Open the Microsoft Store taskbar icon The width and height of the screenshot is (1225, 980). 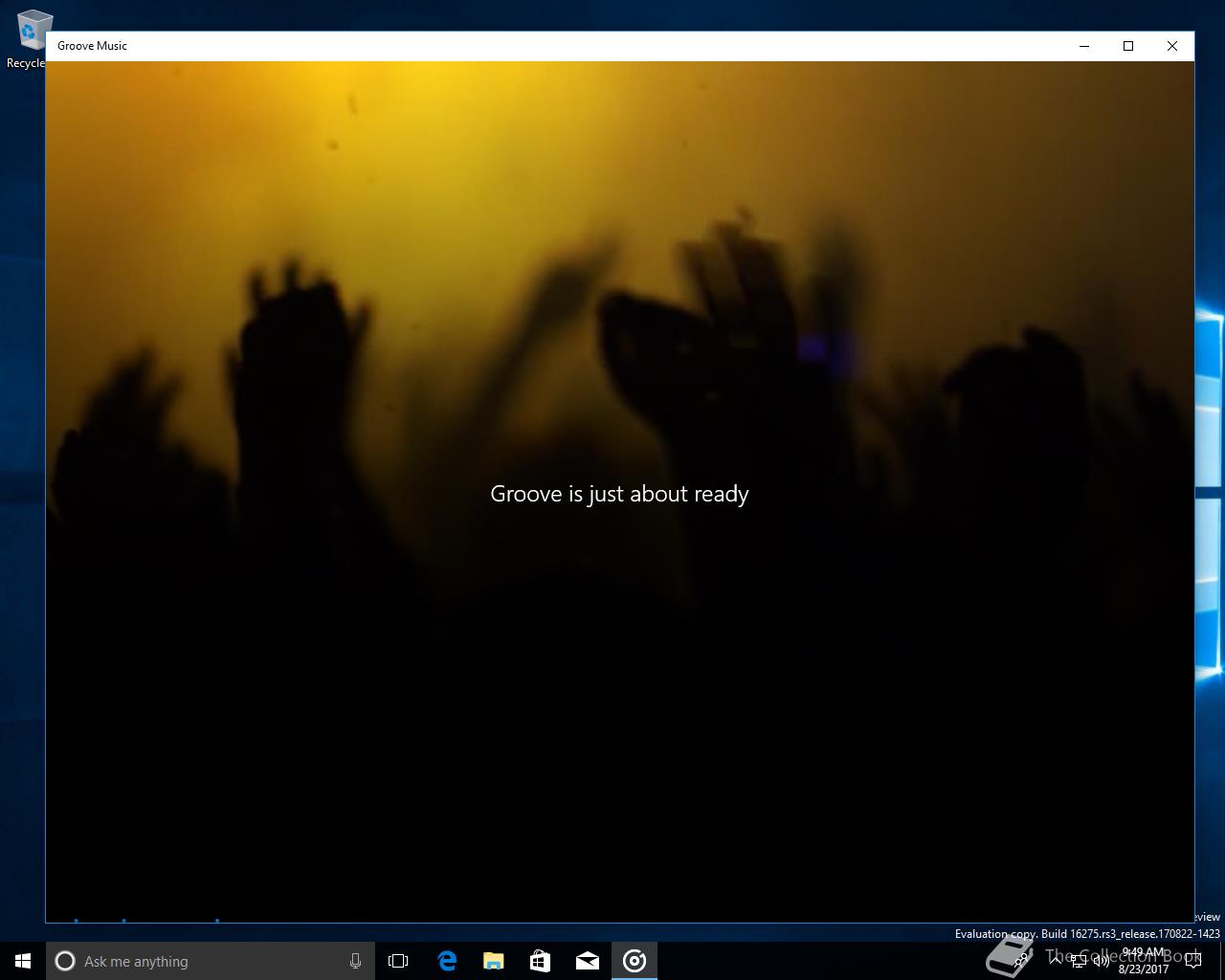pyautogui.click(x=540, y=961)
